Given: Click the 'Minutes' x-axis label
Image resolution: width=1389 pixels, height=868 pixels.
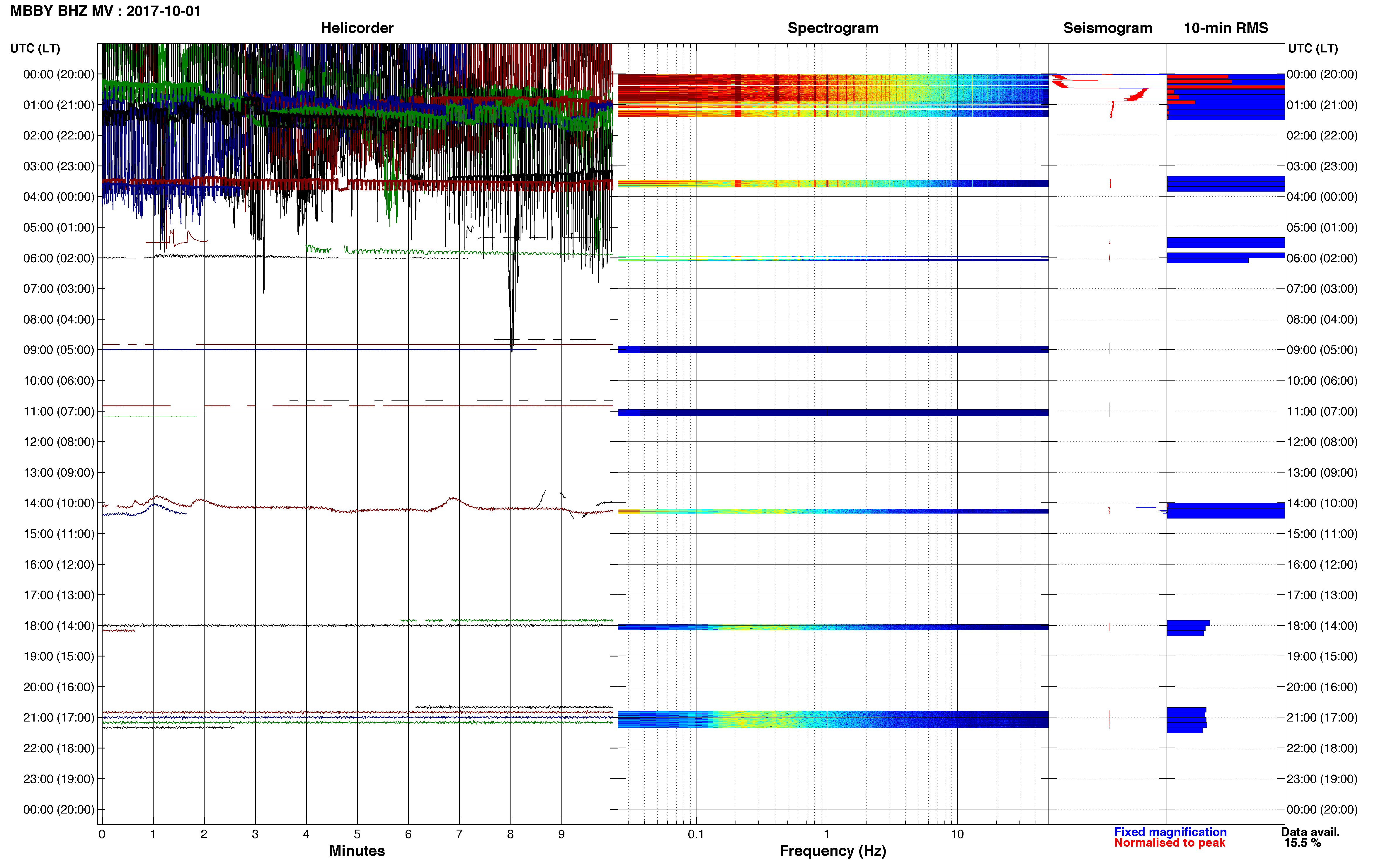Looking at the screenshot, I should click(x=357, y=851).
